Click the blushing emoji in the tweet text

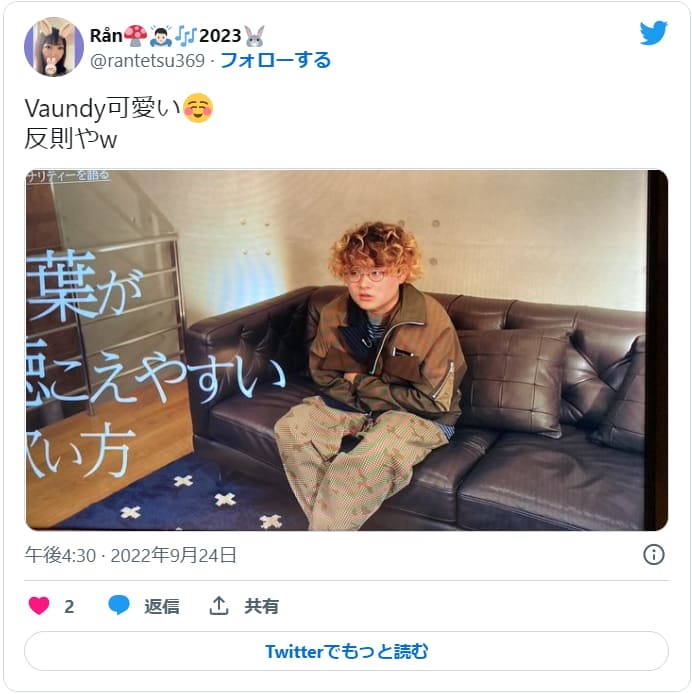coord(198,108)
